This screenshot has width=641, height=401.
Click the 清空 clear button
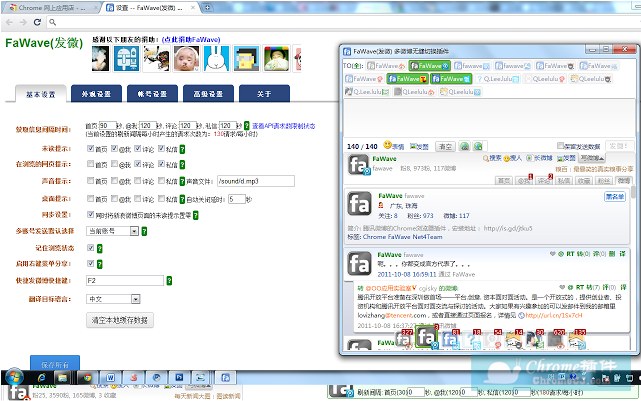coord(445,146)
